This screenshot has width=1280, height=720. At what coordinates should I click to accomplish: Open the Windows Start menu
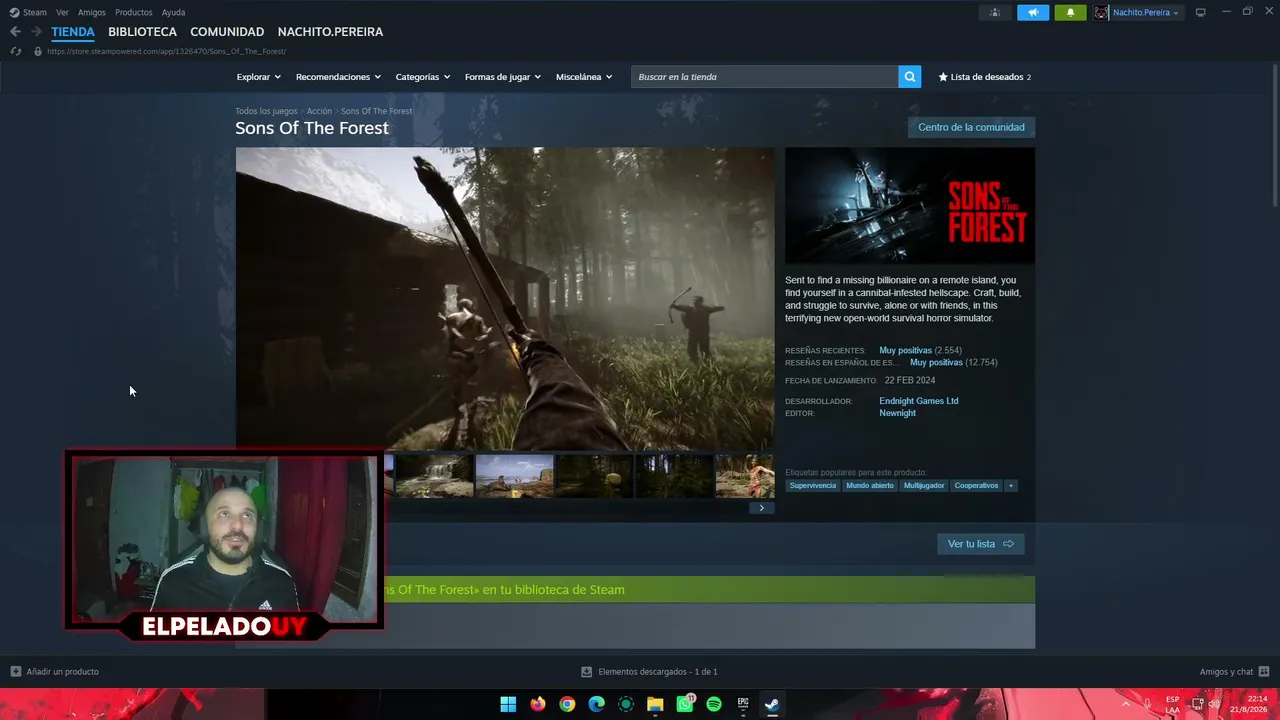(x=508, y=704)
